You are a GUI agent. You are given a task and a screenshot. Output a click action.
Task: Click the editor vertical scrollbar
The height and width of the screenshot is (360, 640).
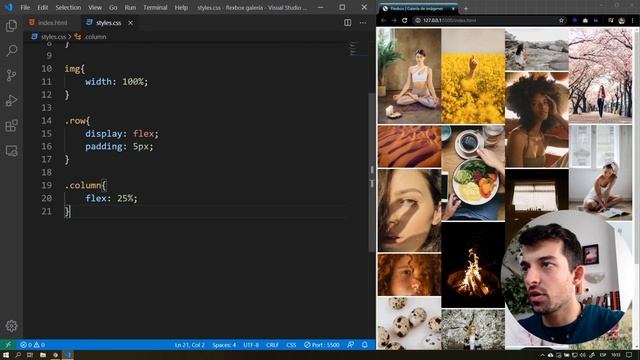(371, 171)
